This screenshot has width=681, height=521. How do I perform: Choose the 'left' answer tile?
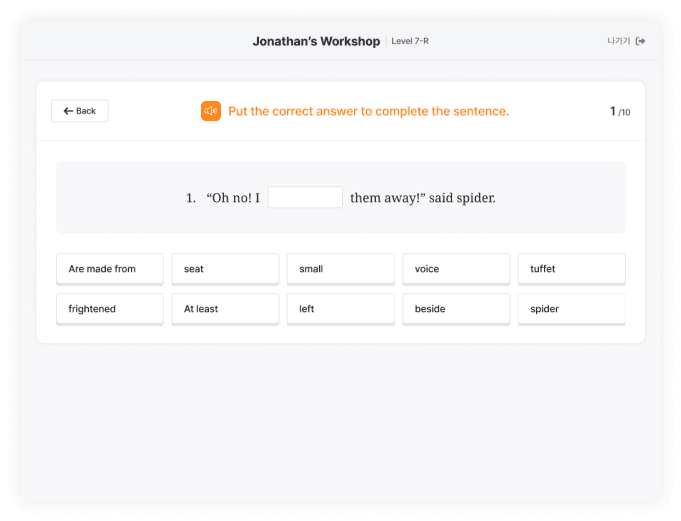[340, 309]
